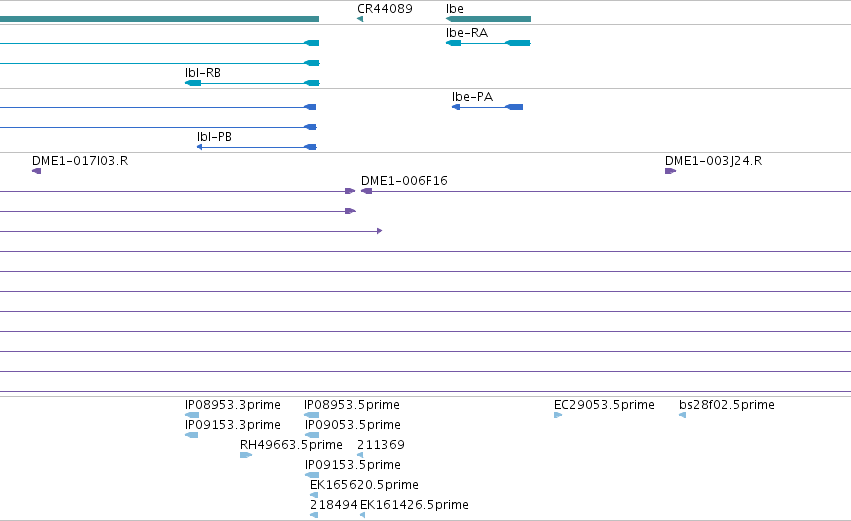Click the lbe gene bar
This screenshot has height=521, width=851.
pyautogui.click(x=488, y=19)
